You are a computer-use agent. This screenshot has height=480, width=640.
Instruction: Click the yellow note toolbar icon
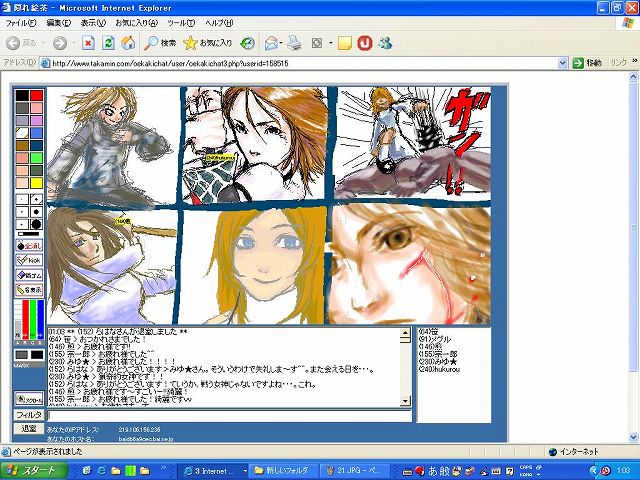click(x=345, y=43)
